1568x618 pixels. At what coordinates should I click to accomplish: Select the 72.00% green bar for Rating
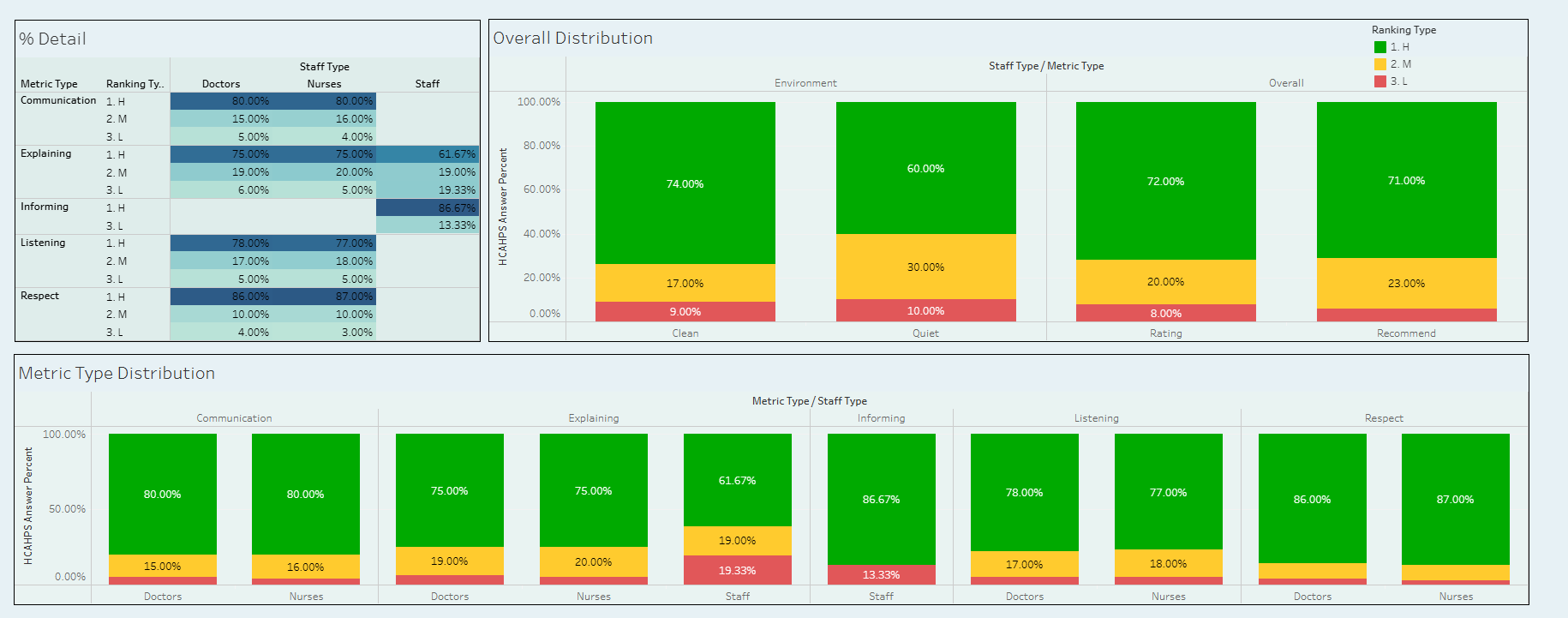(x=1166, y=181)
